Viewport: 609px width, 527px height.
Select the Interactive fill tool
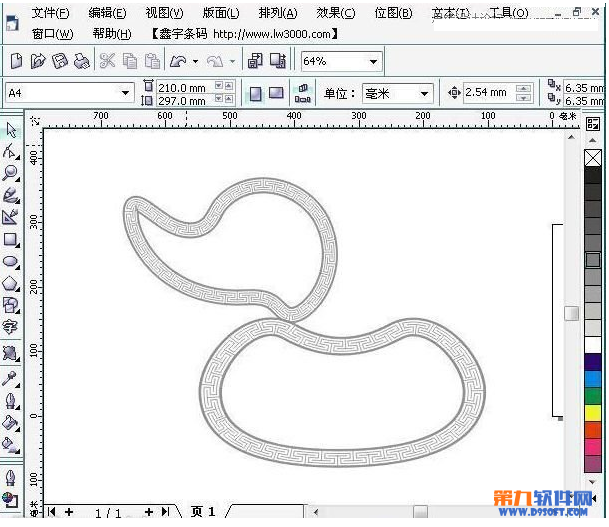tap(11, 445)
